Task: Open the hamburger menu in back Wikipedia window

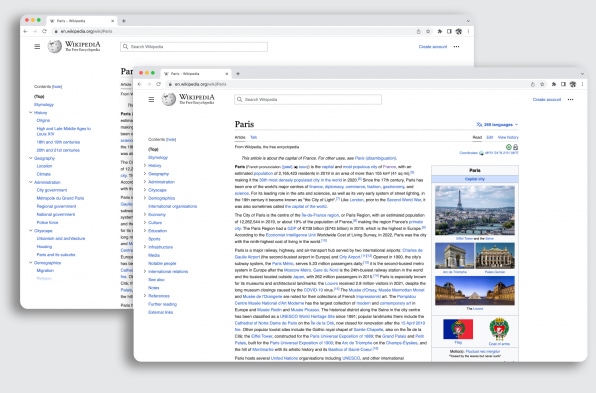Action: click(37, 46)
